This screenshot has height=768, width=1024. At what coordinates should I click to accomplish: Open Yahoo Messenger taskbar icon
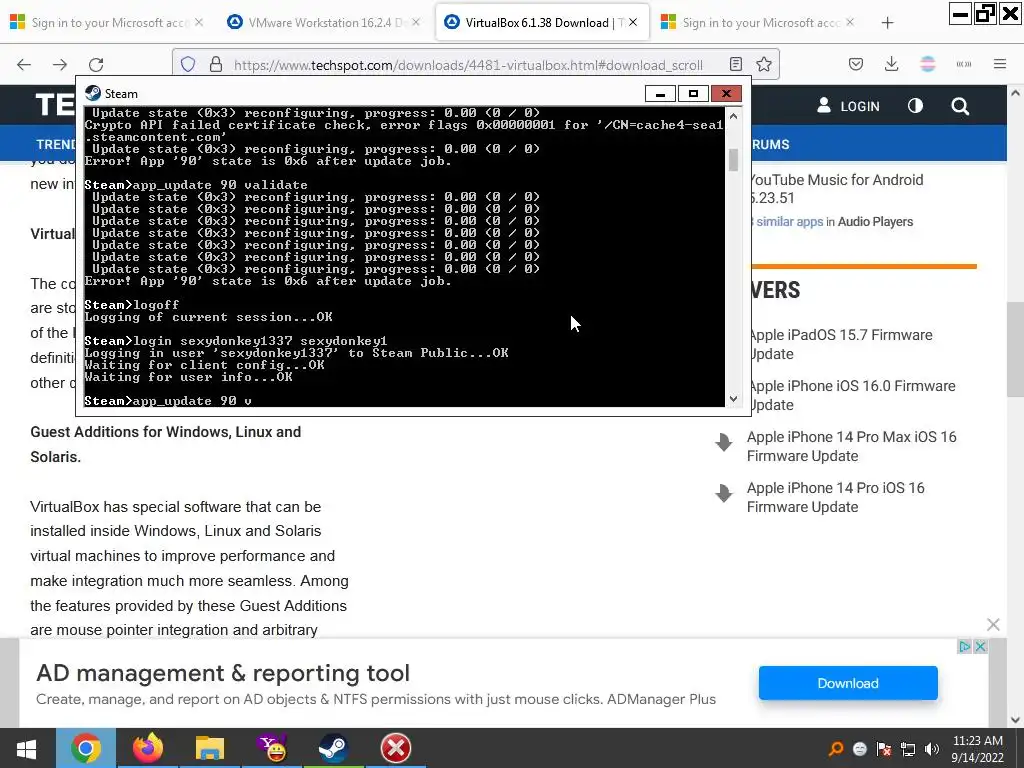coord(272,748)
